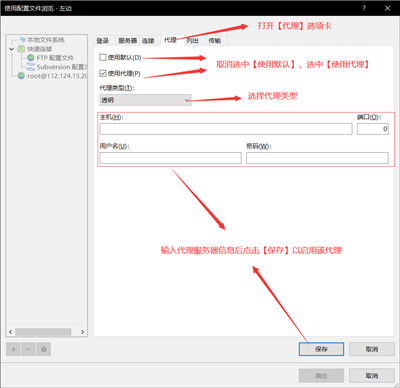Switch to the 传输 tab

[215, 41]
